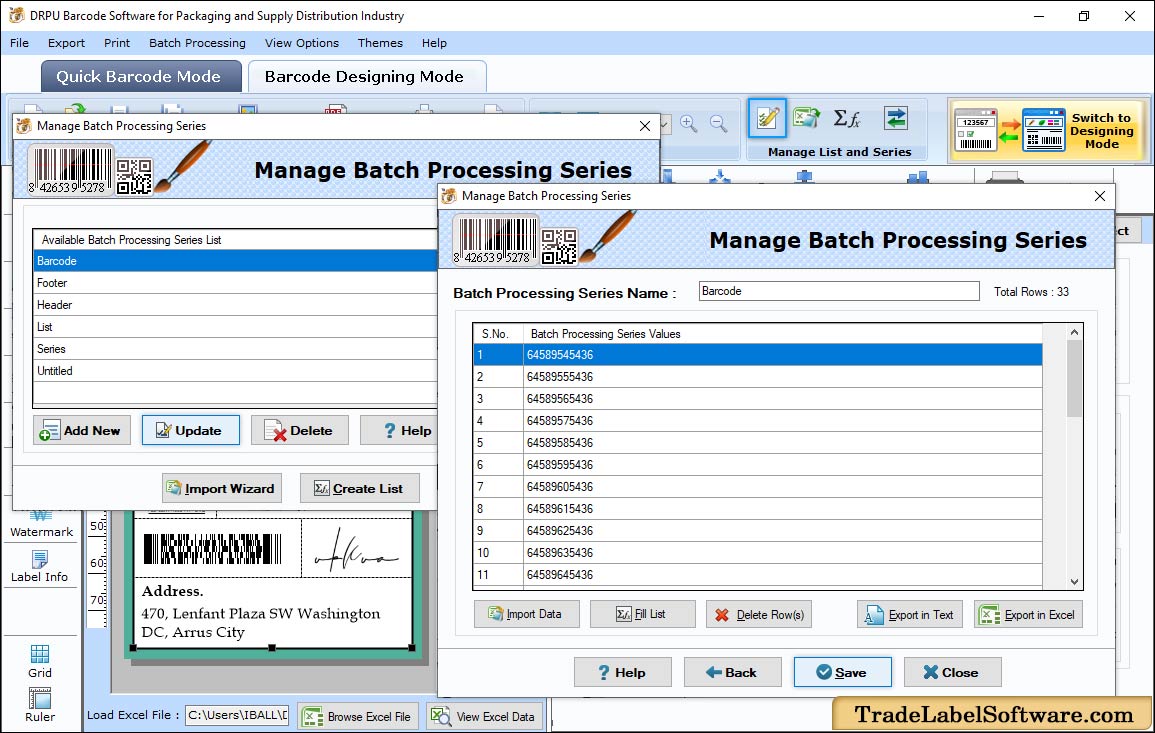Click the zoom in magnifier icon
1155x733 pixels.
[689, 123]
